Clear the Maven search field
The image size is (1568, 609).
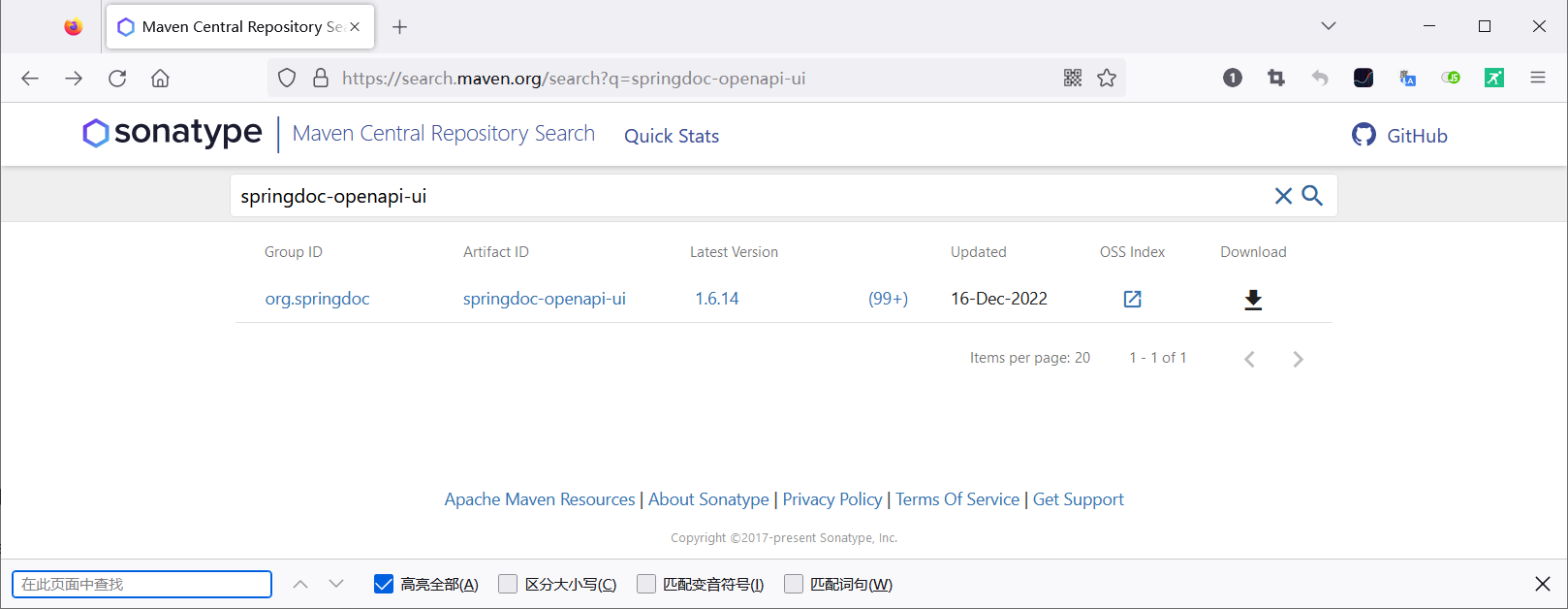pyautogui.click(x=1283, y=196)
